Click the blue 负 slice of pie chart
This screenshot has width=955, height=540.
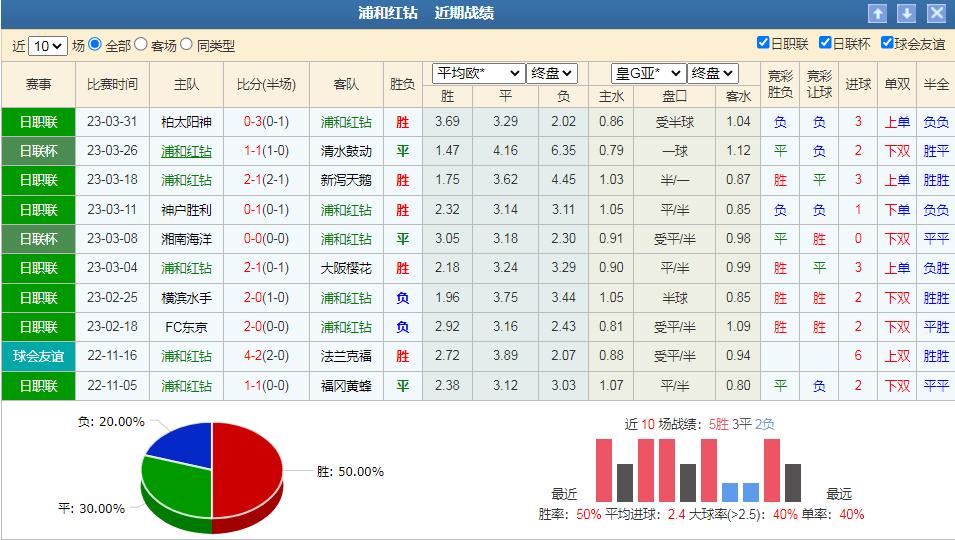pos(183,447)
